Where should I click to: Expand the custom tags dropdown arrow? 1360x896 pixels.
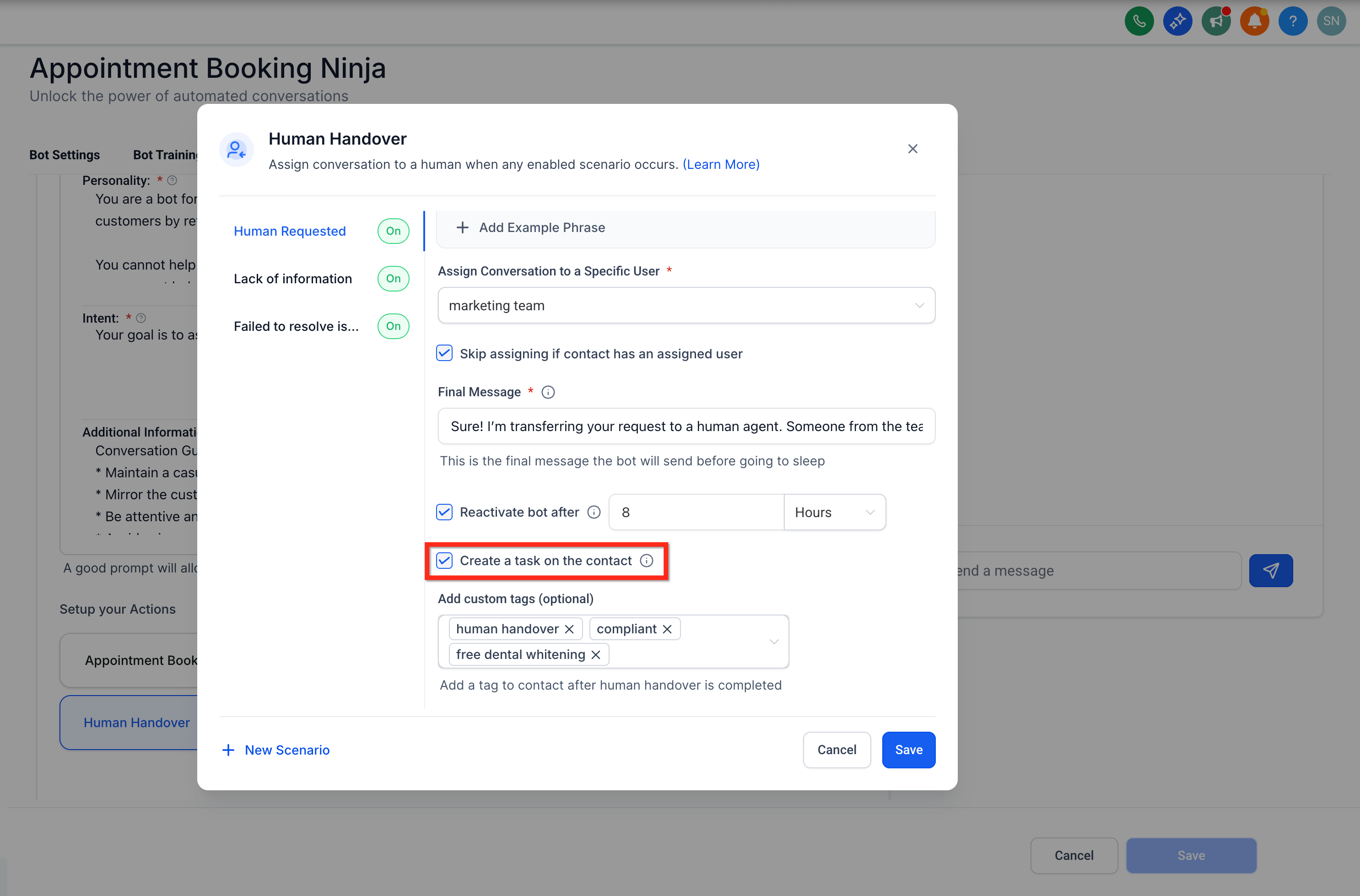774,642
